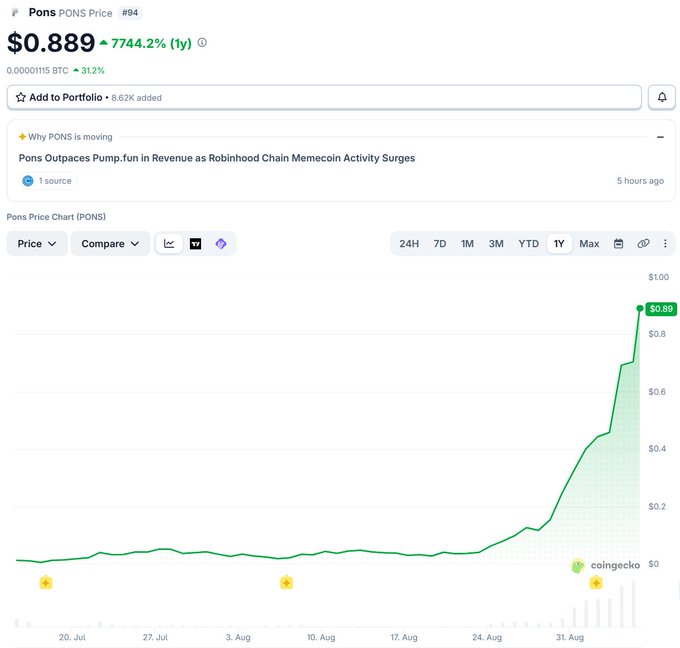Click the 10. Aug axis label
Image resolution: width=680 pixels, height=648 pixels.
click(321, 637)
